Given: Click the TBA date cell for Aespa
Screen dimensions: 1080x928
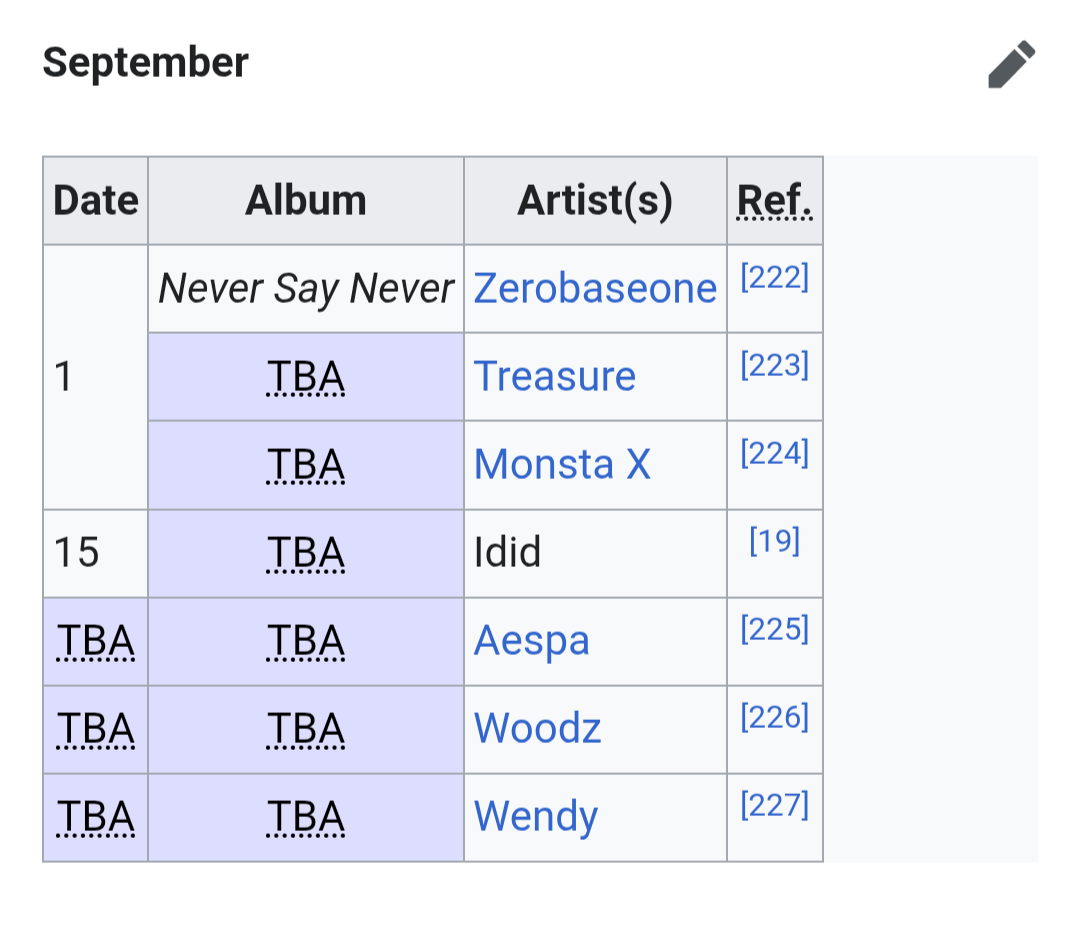Looking at the screenshot, I should click(x=96, y=641).
